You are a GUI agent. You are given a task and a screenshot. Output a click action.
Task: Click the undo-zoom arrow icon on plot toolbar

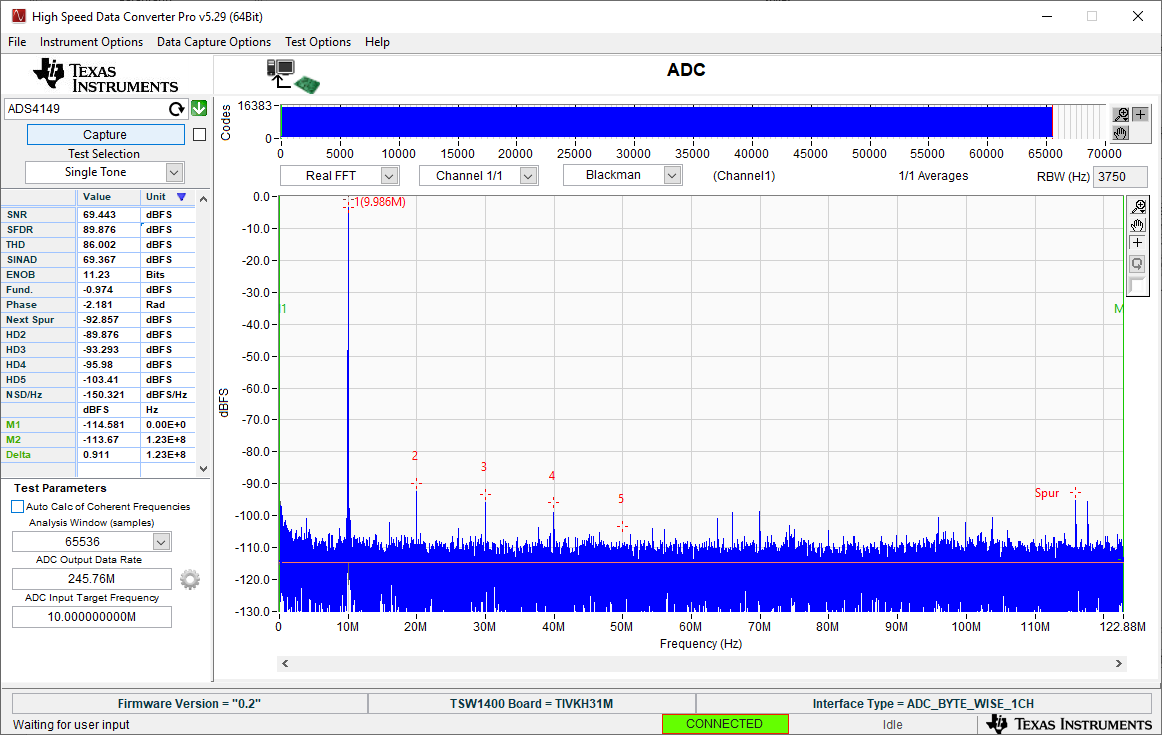1136,263
